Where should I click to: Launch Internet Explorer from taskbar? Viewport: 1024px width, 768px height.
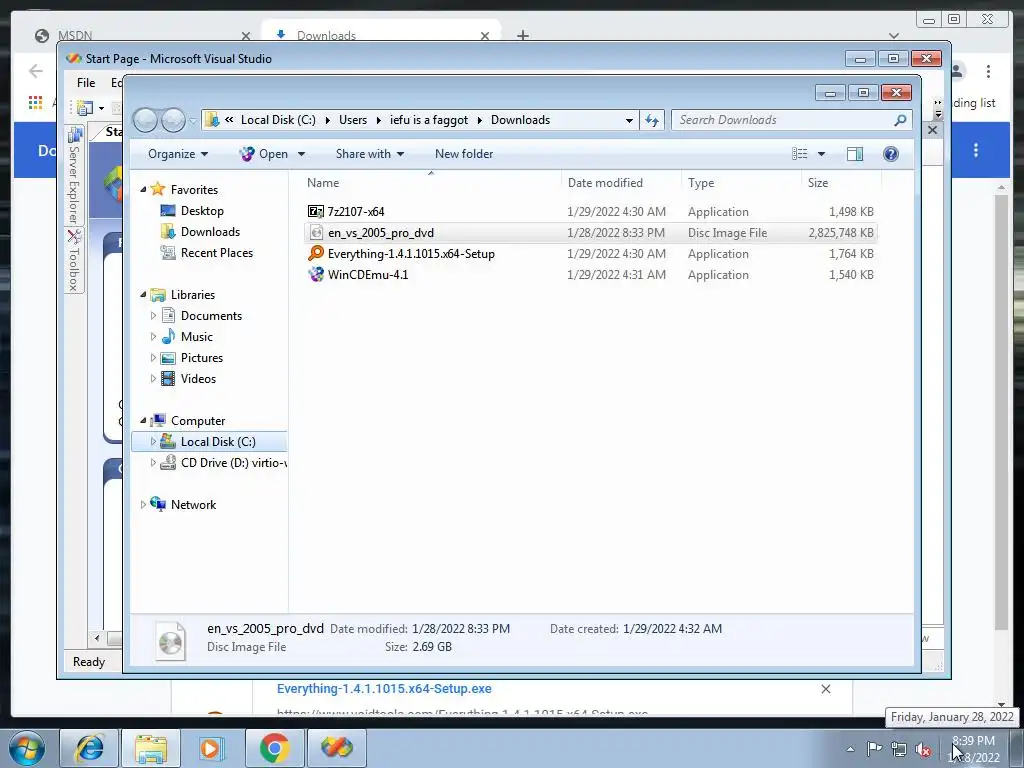click(89, 748)
